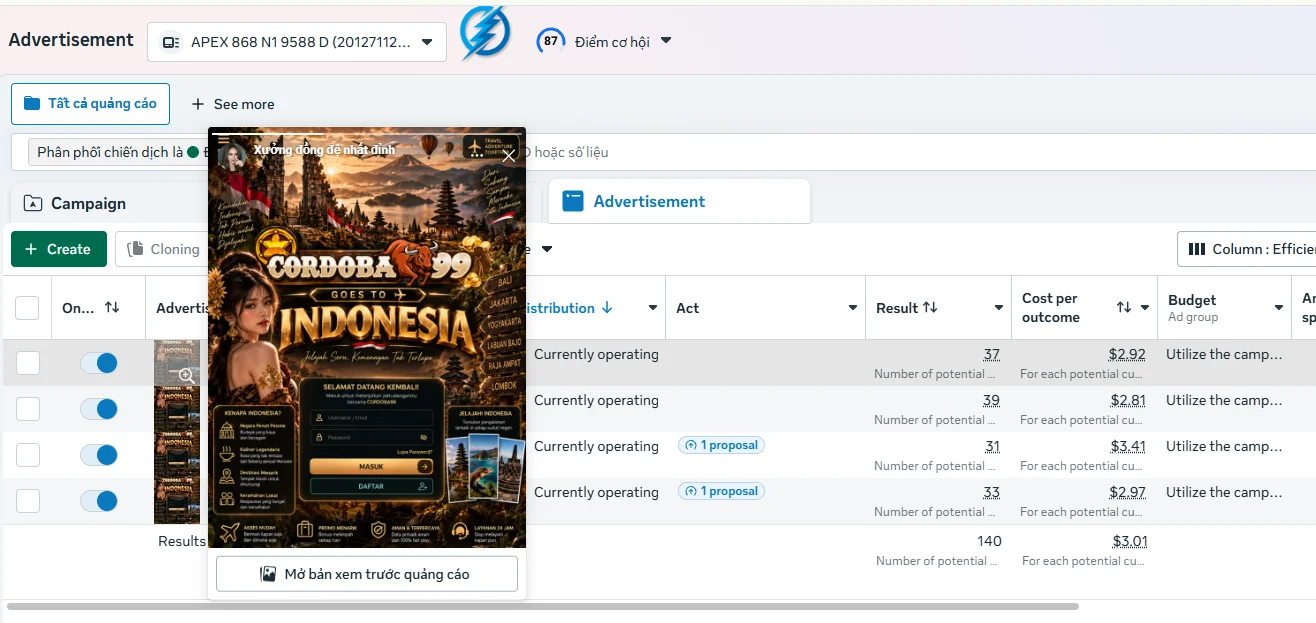
Task: Open the Result column options dropdown
Action: point(999,308)
